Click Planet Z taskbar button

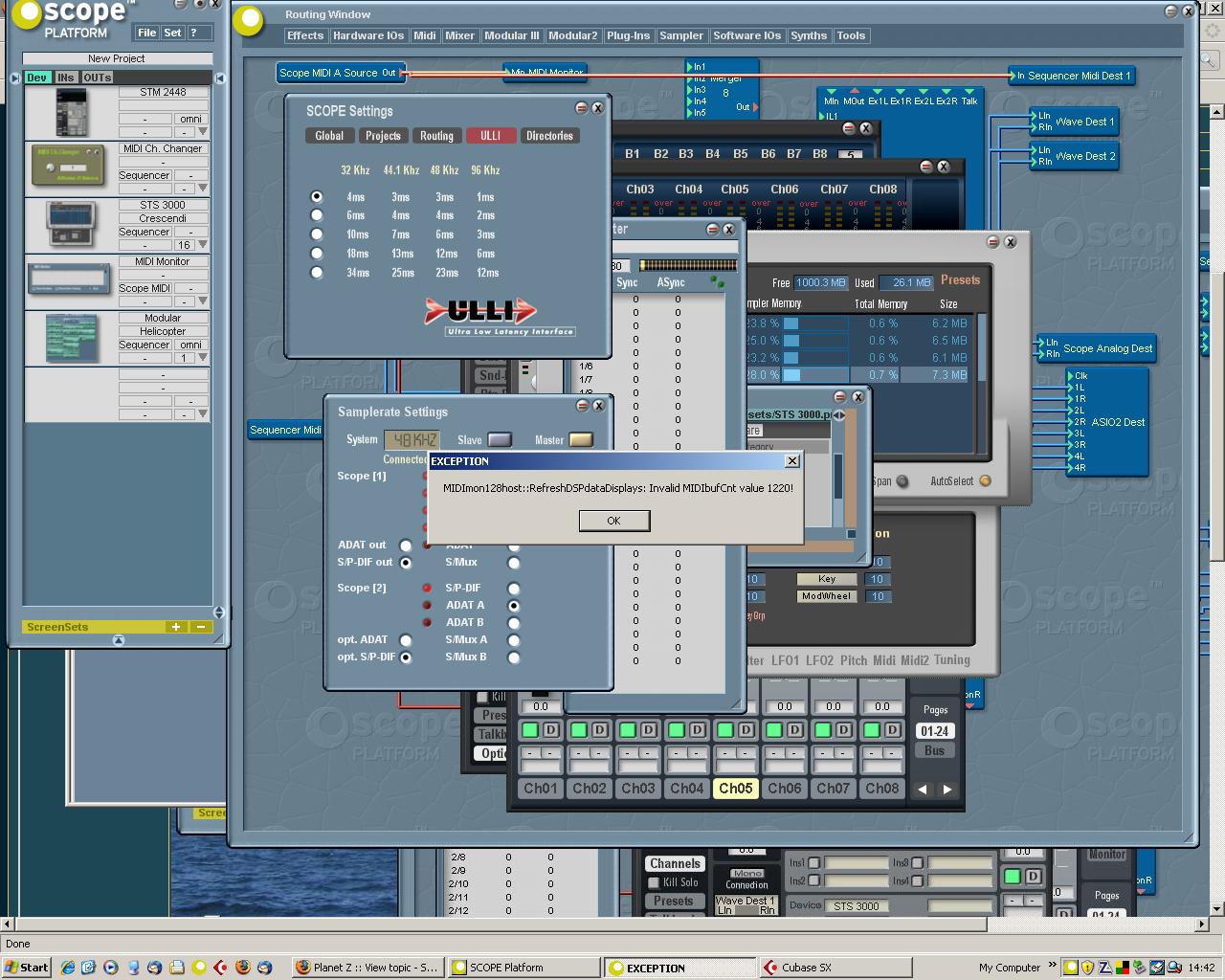point(367,968)
